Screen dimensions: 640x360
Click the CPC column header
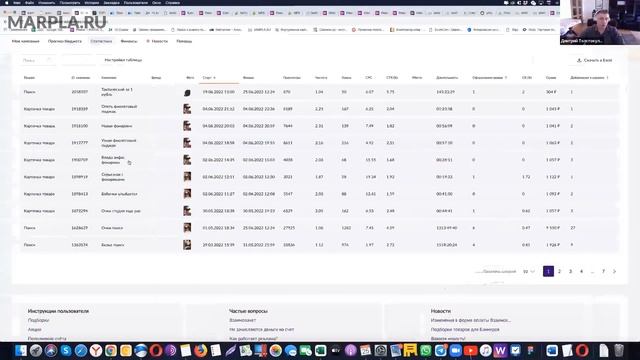point(369,78)
